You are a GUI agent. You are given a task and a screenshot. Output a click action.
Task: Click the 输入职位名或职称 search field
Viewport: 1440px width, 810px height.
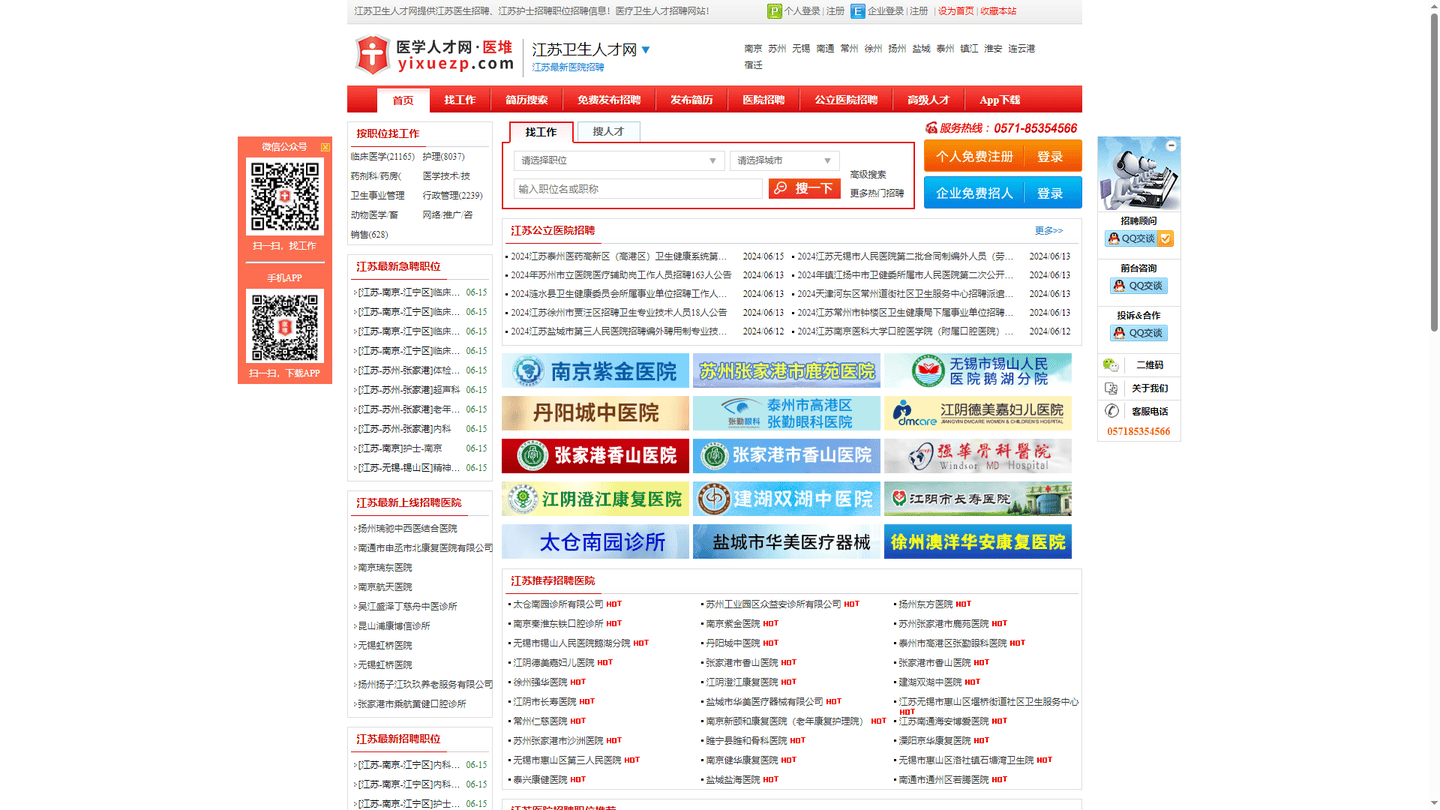pyautogui.click(x=638, y=189)
